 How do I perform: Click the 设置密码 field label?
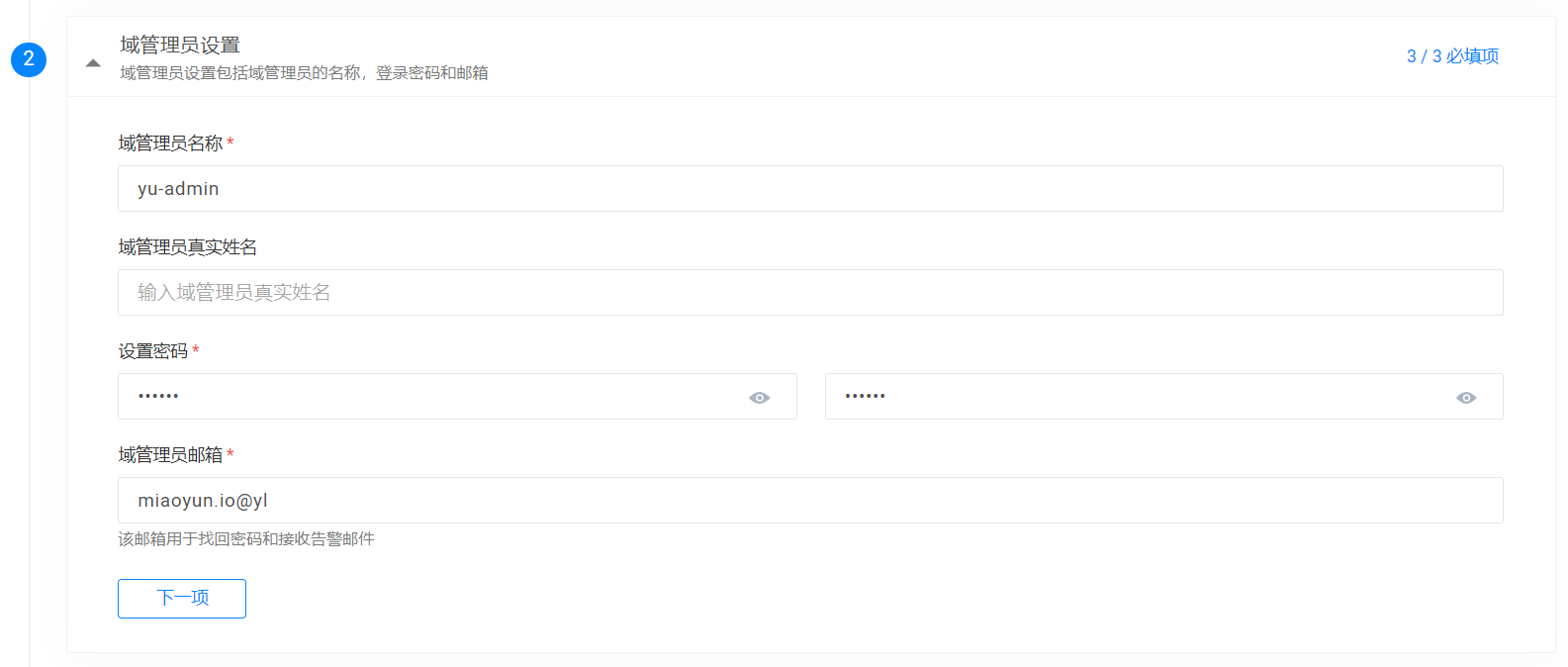tap(152, 351)
